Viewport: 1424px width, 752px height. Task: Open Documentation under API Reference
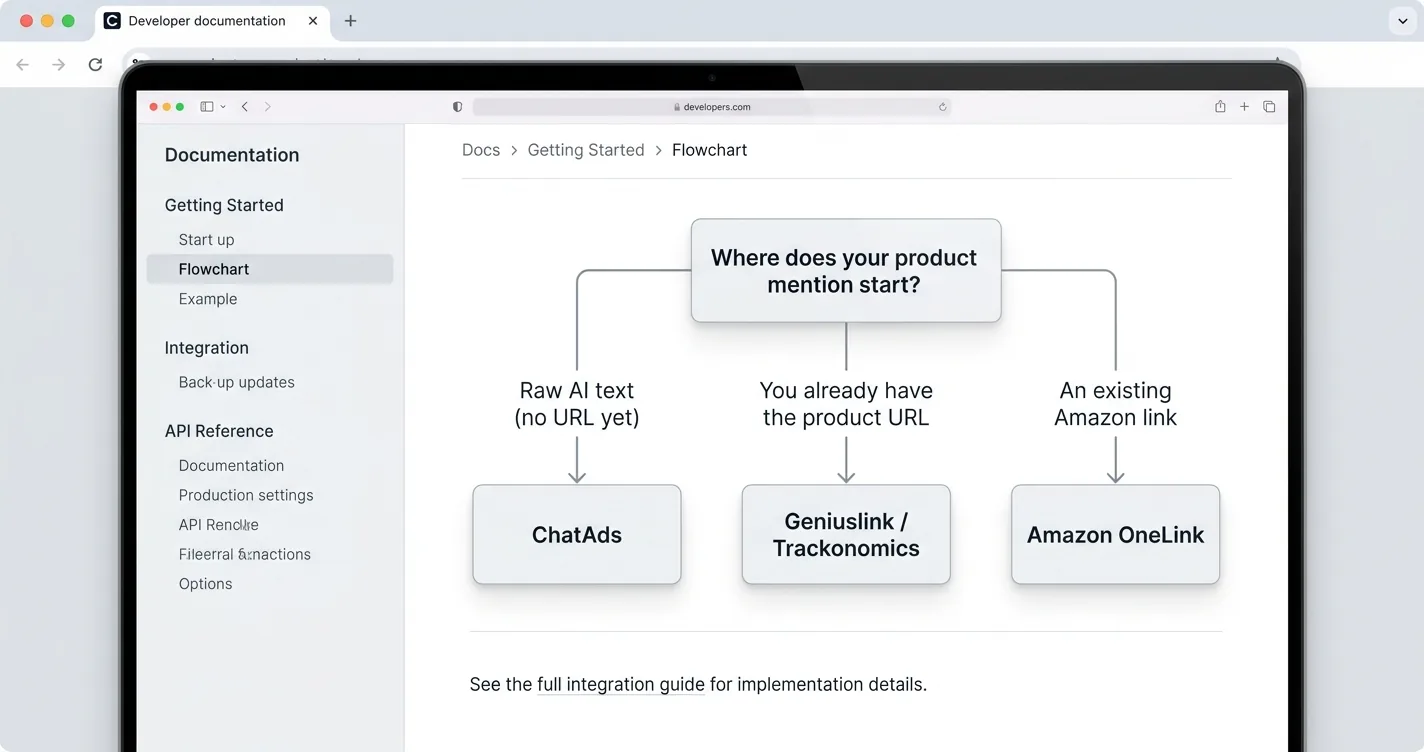point(231,466)
